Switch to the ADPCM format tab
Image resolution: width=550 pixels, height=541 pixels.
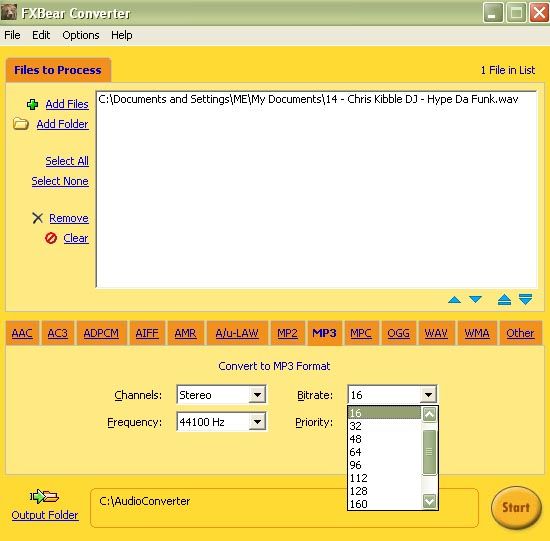[101, 333]
